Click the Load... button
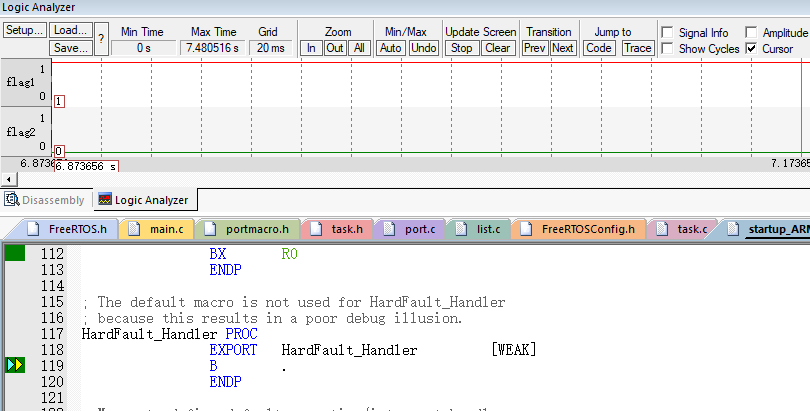 point(71,30)
